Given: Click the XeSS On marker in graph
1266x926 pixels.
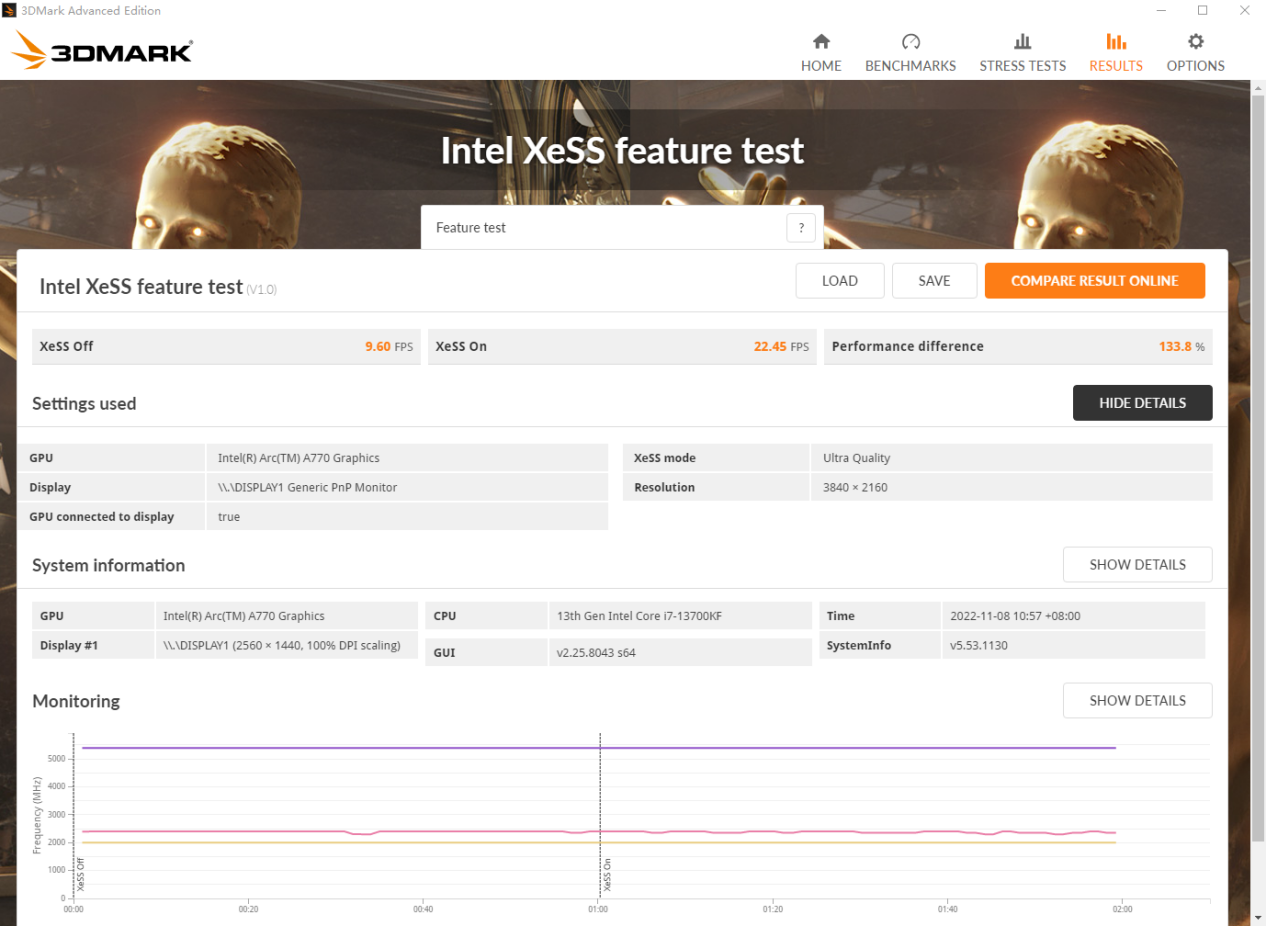Looking at the screenshot, I should pos(607,874).
